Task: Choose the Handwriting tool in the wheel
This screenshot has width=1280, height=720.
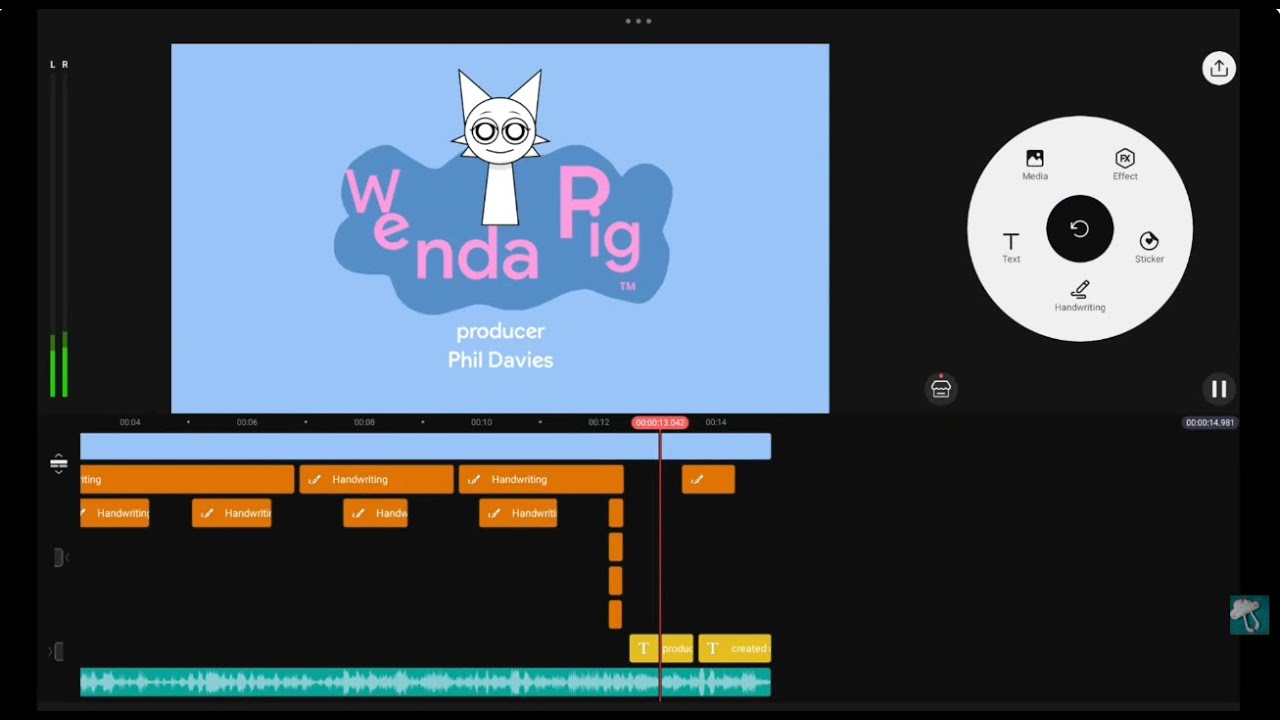Action: pos(1080,297)
